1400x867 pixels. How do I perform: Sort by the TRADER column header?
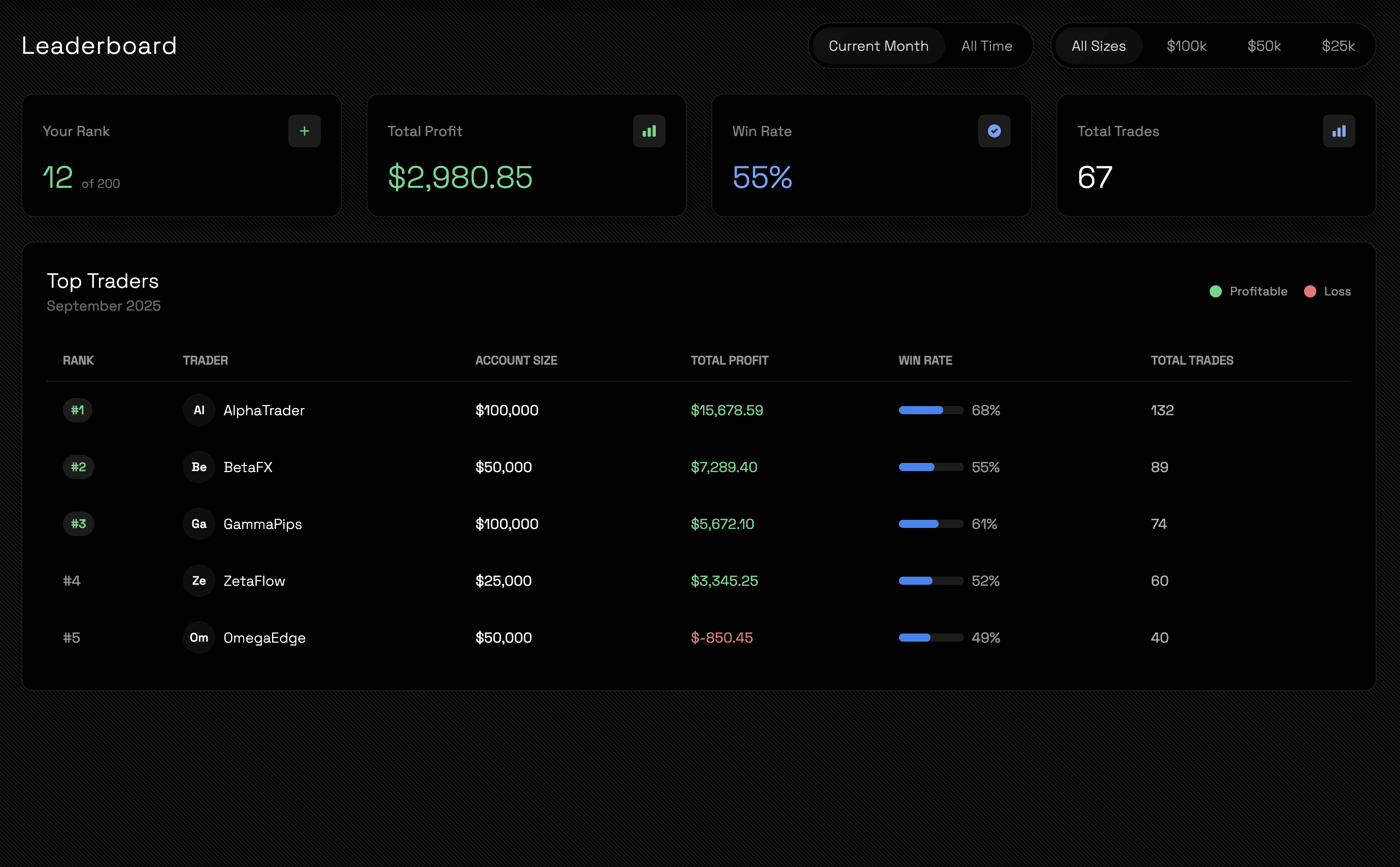click(x=205, y=360)
